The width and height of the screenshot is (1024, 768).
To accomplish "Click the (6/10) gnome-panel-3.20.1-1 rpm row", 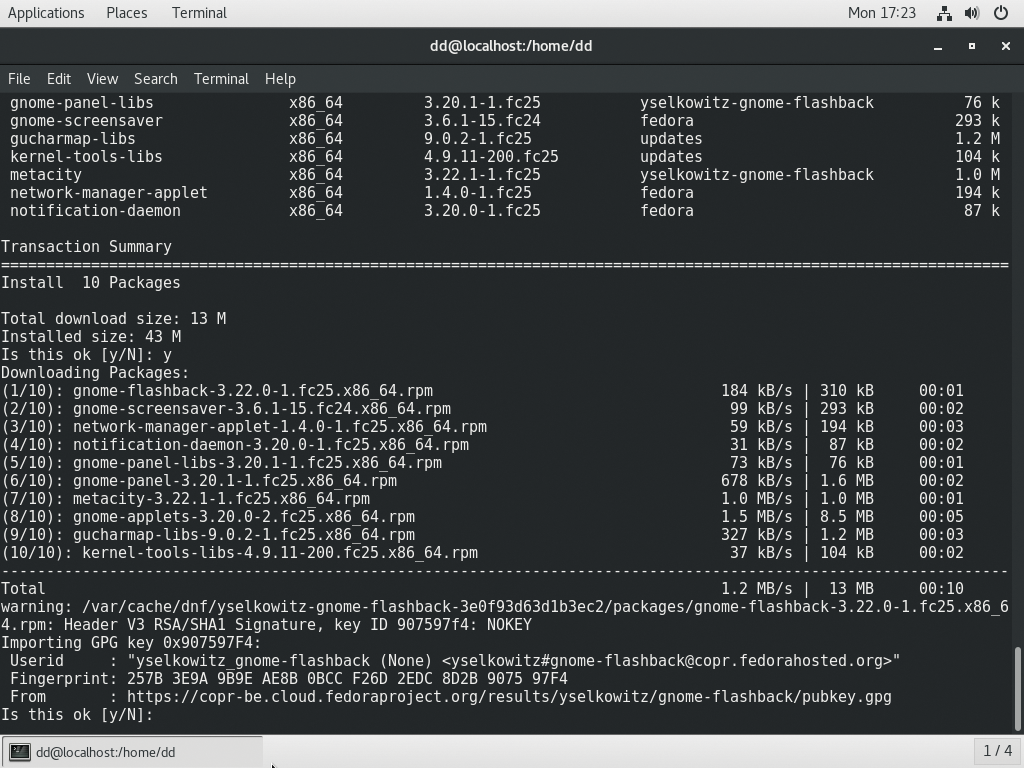I will [482, 481].
